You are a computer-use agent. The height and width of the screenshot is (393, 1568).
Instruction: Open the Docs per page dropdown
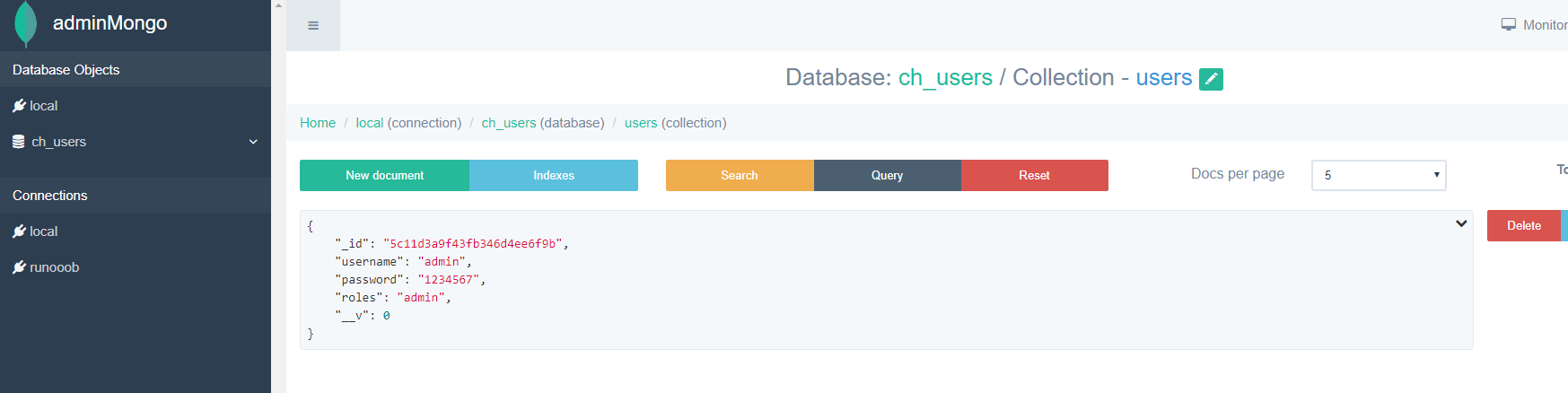pos(1379,175)
